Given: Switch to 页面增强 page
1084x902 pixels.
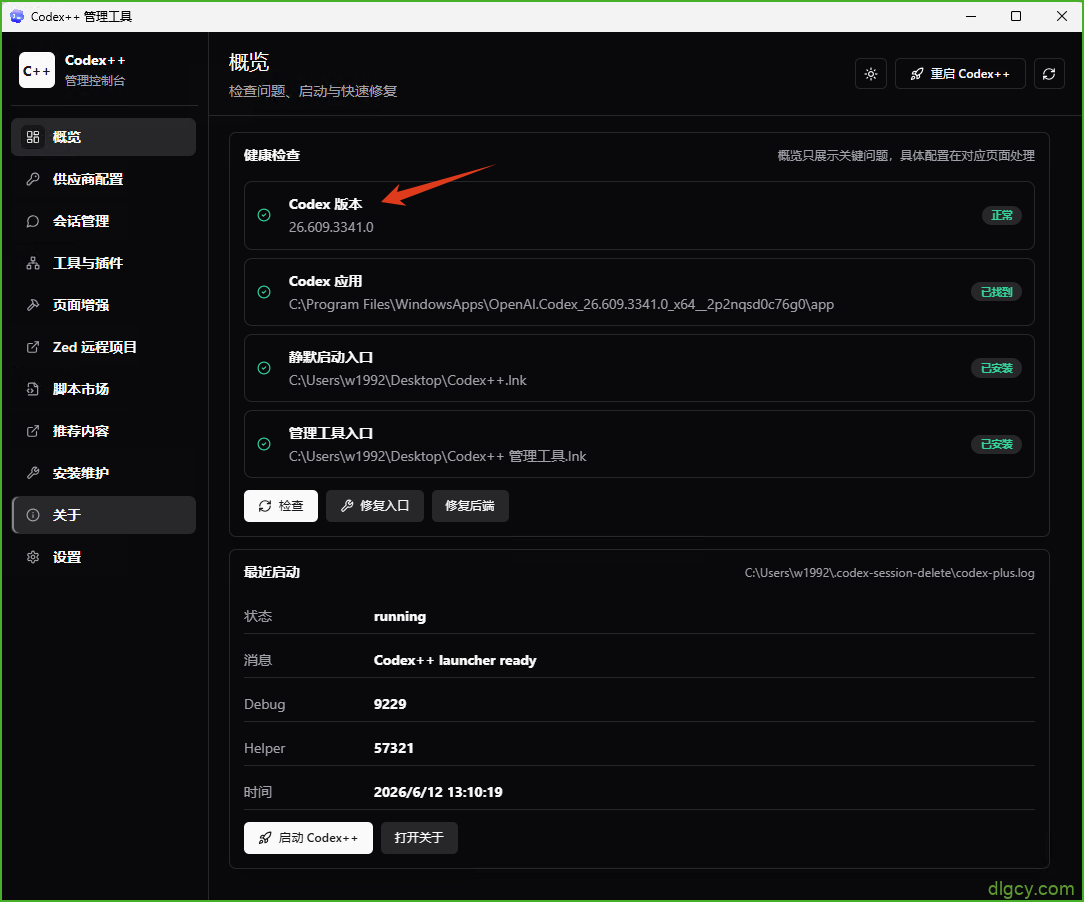Looking at the screenshot, I should click(x=104, y=305).
